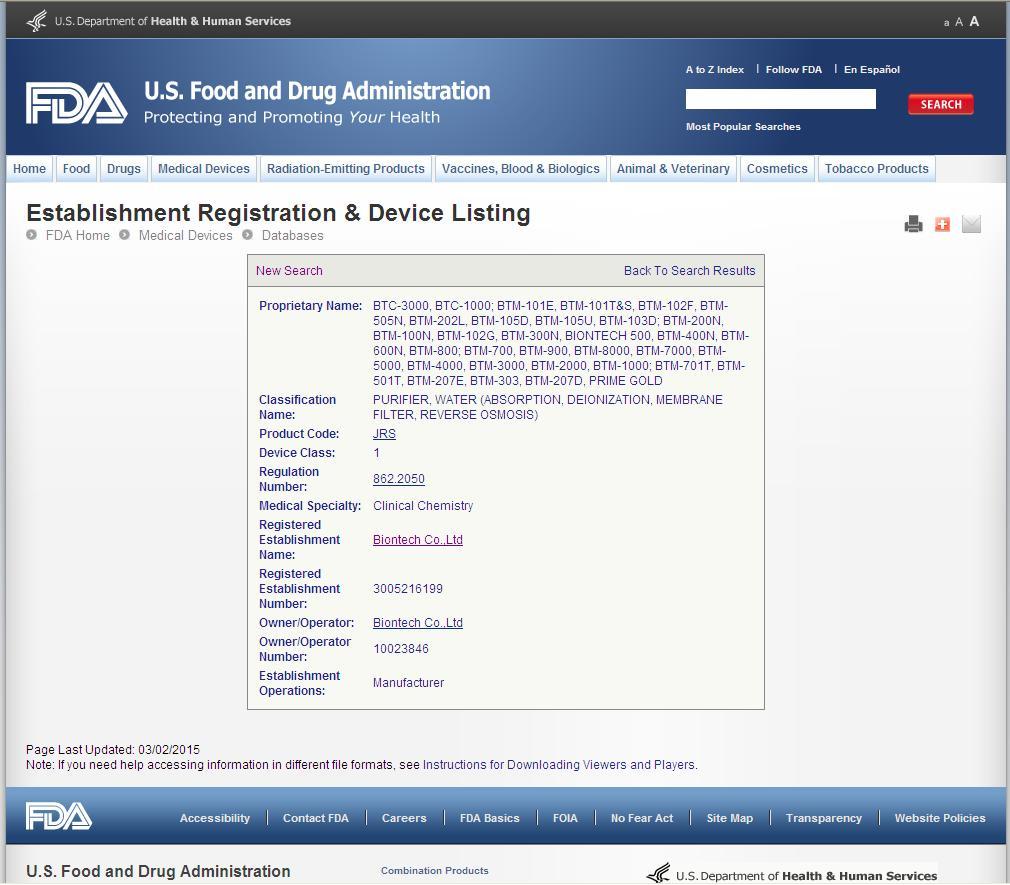Click the print page icon

pos(913,224)
